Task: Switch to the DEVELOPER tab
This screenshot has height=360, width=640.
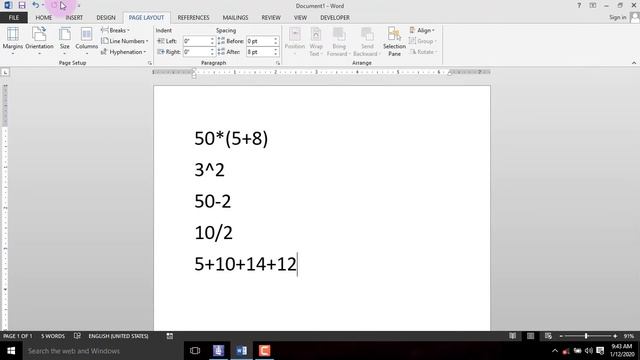Action: tap(335, 18)
